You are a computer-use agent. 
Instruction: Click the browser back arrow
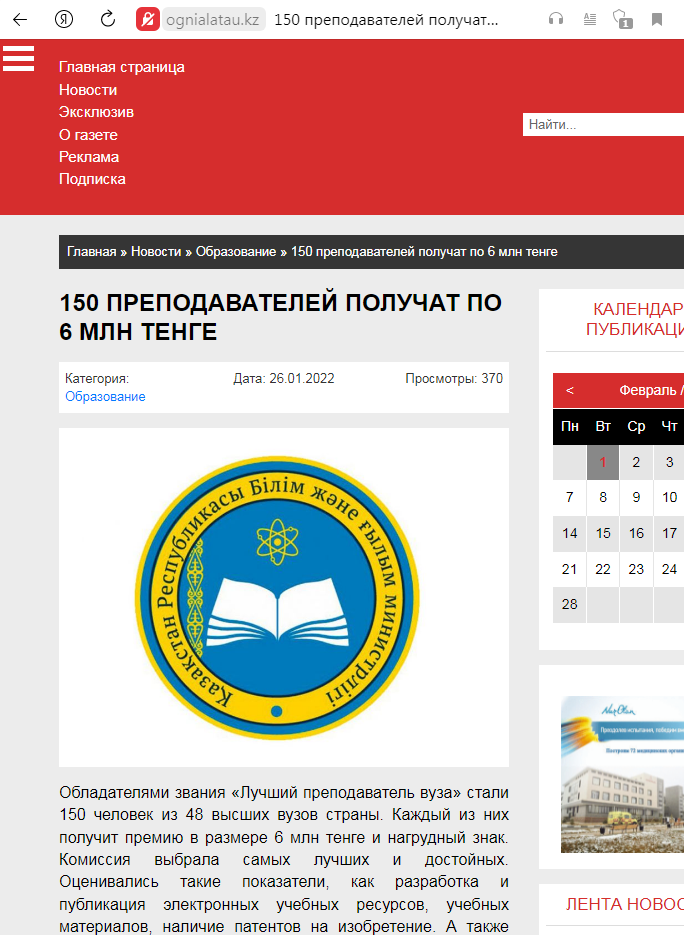[20, 19]
